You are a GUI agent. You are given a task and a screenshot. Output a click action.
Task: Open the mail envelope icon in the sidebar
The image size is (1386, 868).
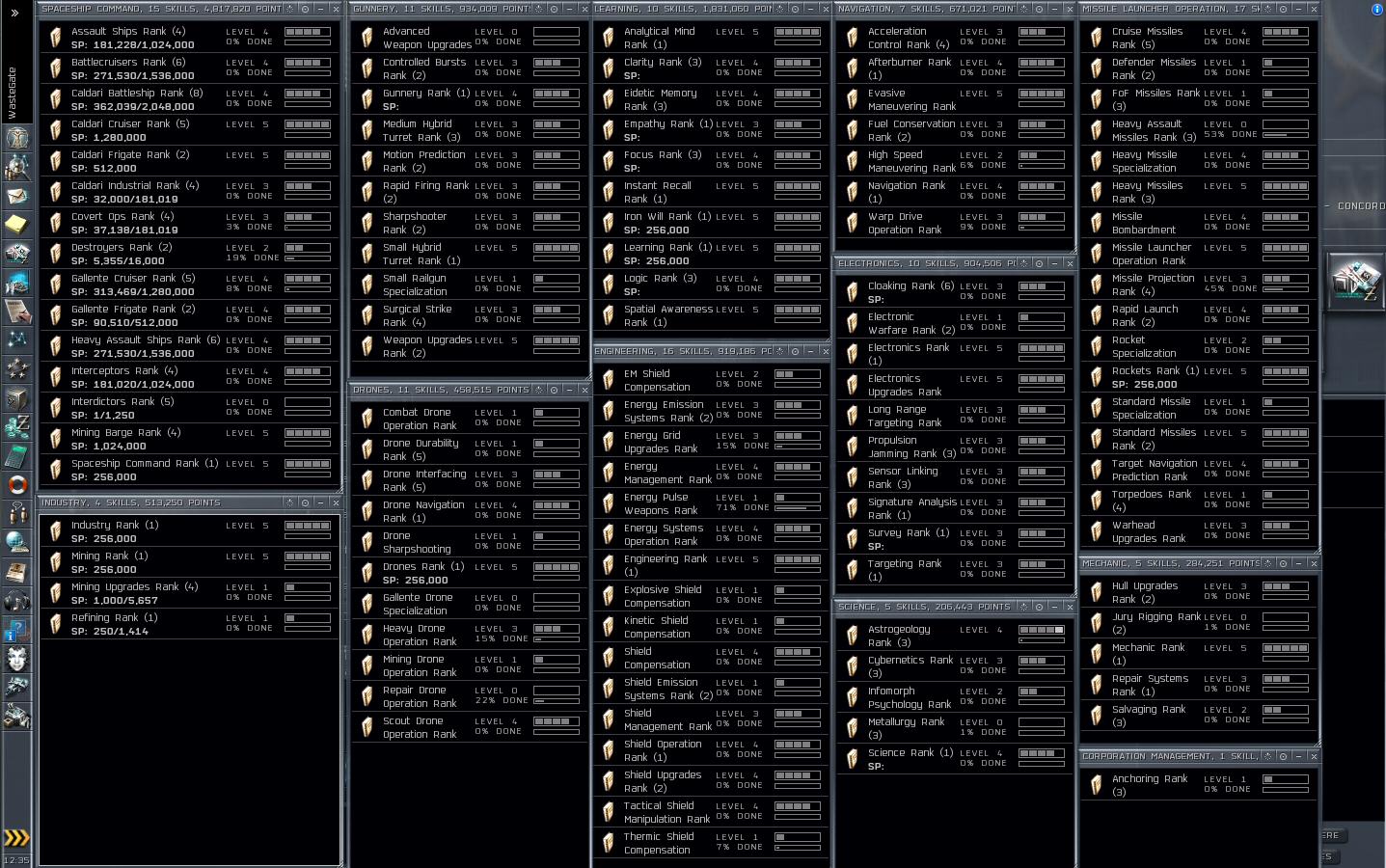coord(17,195)
